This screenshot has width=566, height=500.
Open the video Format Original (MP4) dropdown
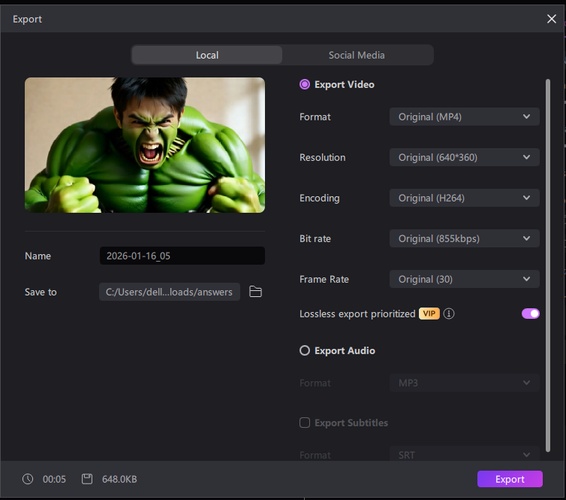coord(464,117)
